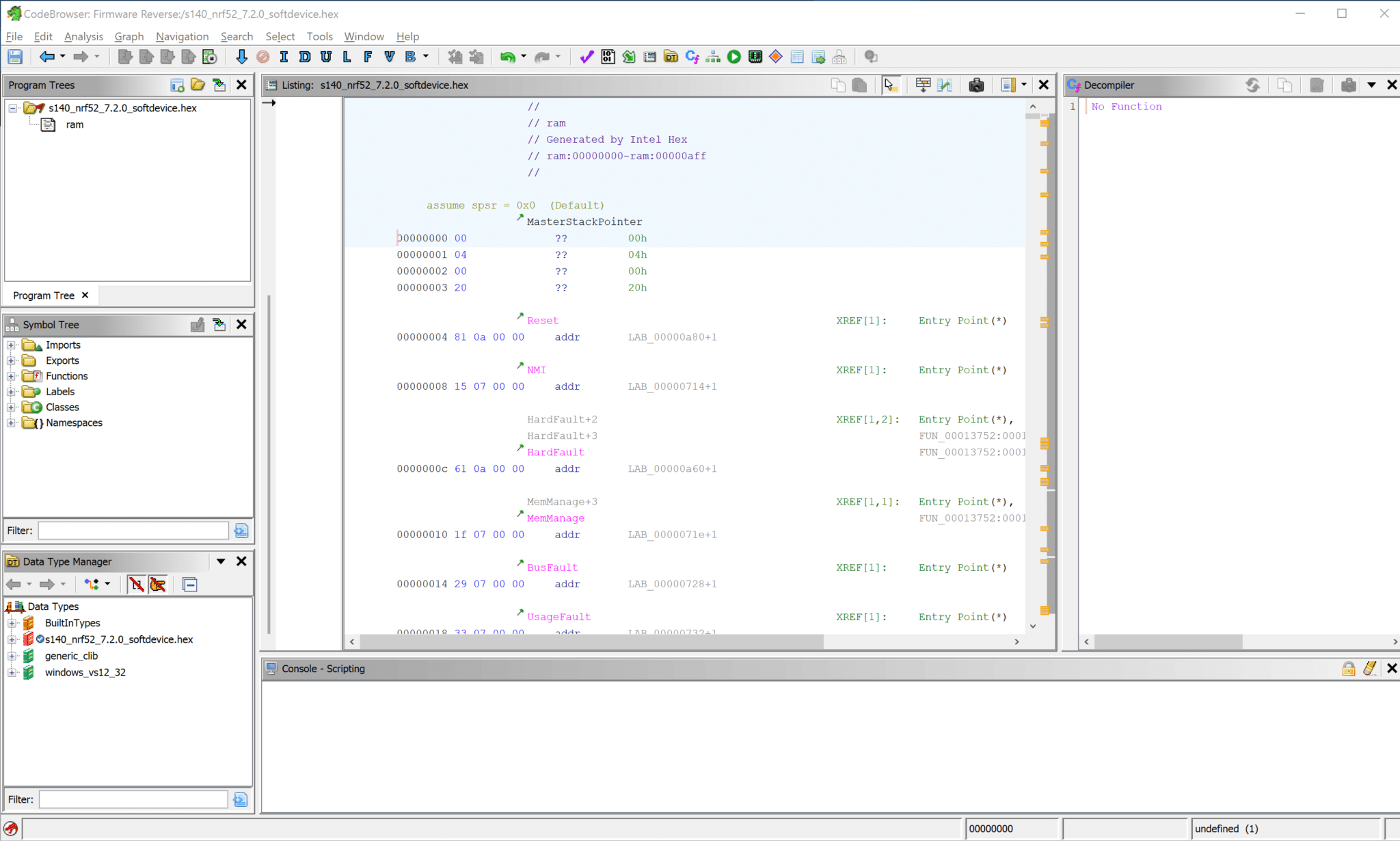Clear code bytes using the red clear icon

coord(263,57)
